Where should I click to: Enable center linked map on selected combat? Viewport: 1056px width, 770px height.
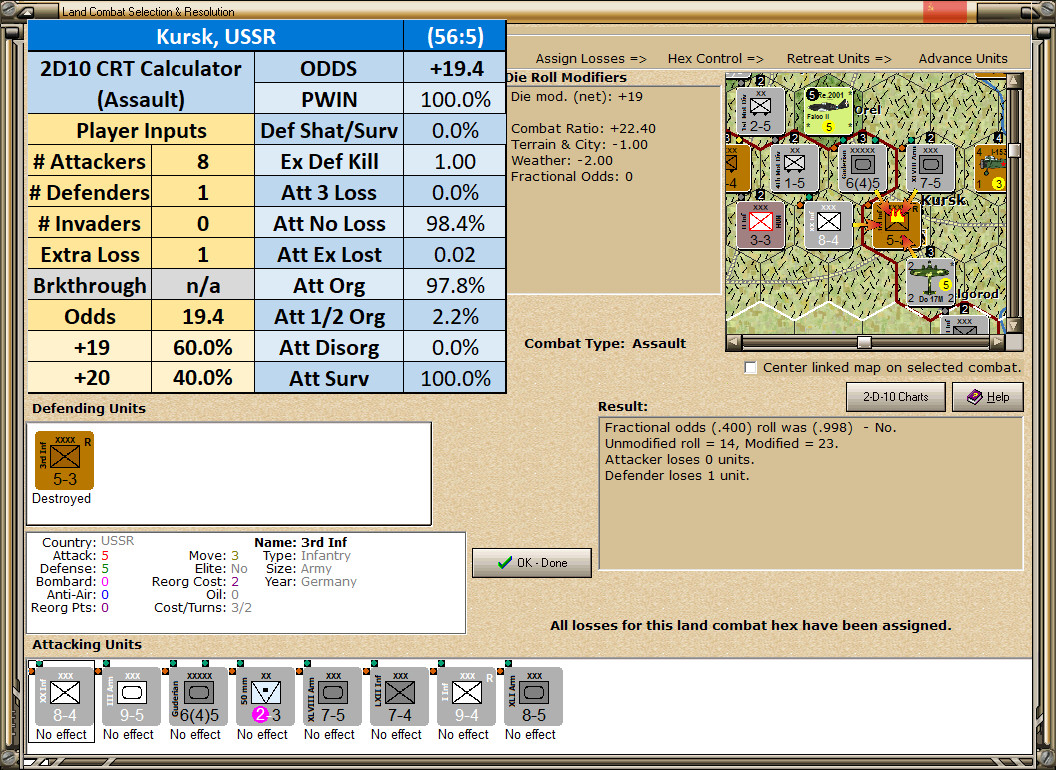coord(750,368)
